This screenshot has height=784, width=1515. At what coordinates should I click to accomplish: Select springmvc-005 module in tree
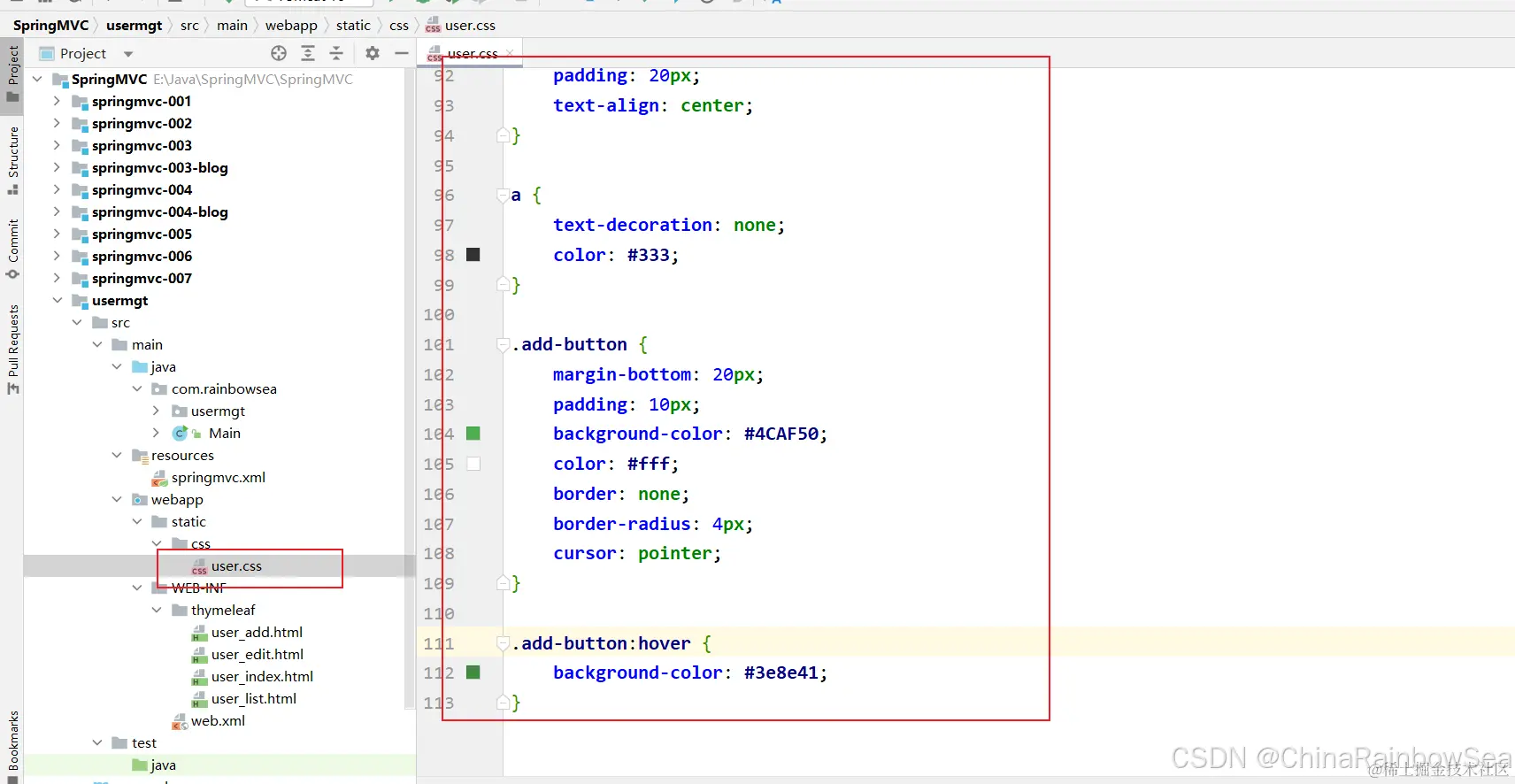point(142,234)
